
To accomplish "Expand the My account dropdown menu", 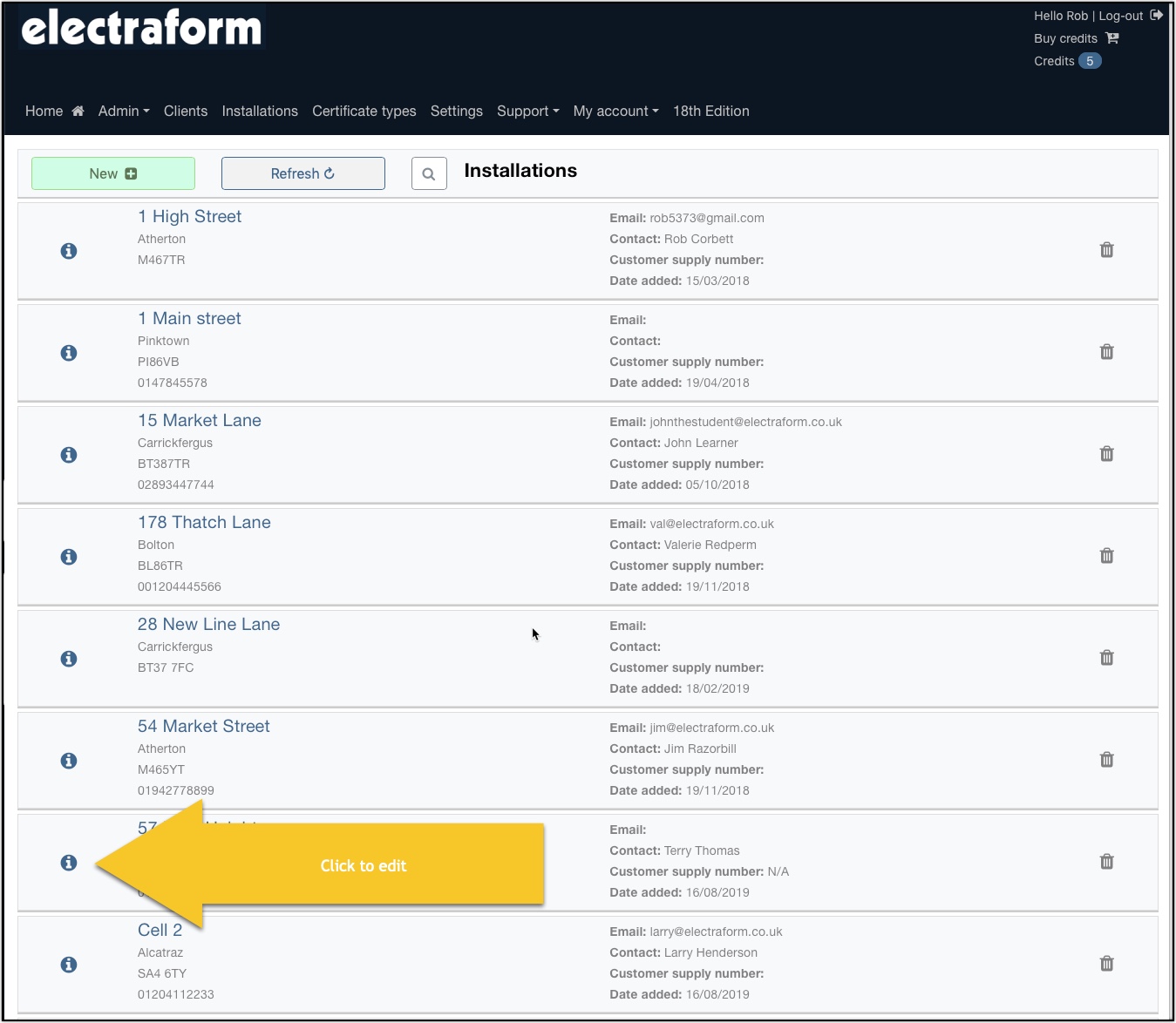I will (616, 111).
